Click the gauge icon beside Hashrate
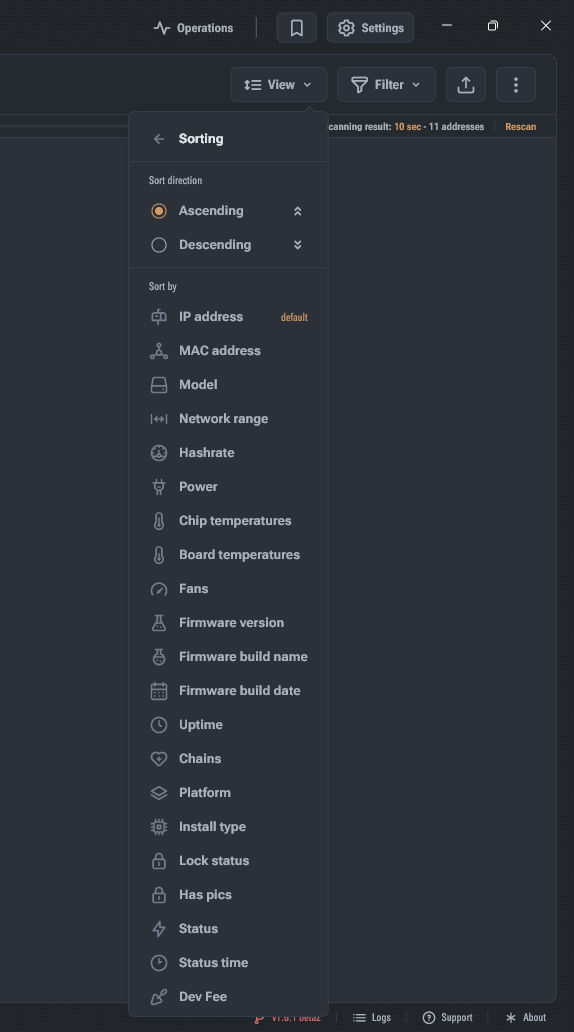Viewport: 574px width, 1032px height. (x=159, y=453)
